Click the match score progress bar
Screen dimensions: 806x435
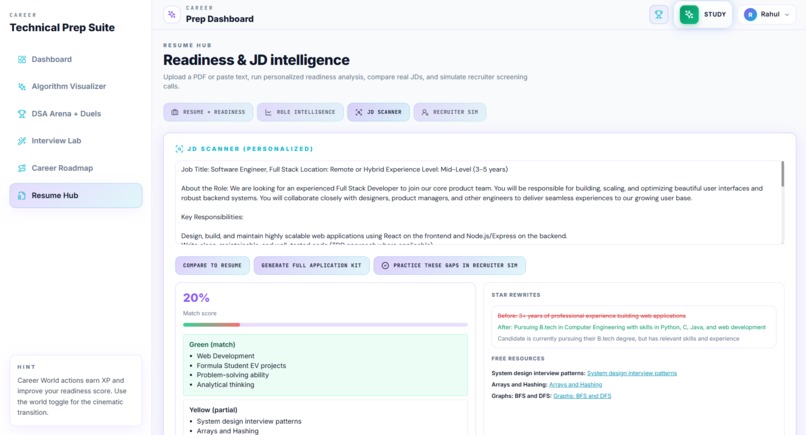pyautogui.click(x=325, y=325)
